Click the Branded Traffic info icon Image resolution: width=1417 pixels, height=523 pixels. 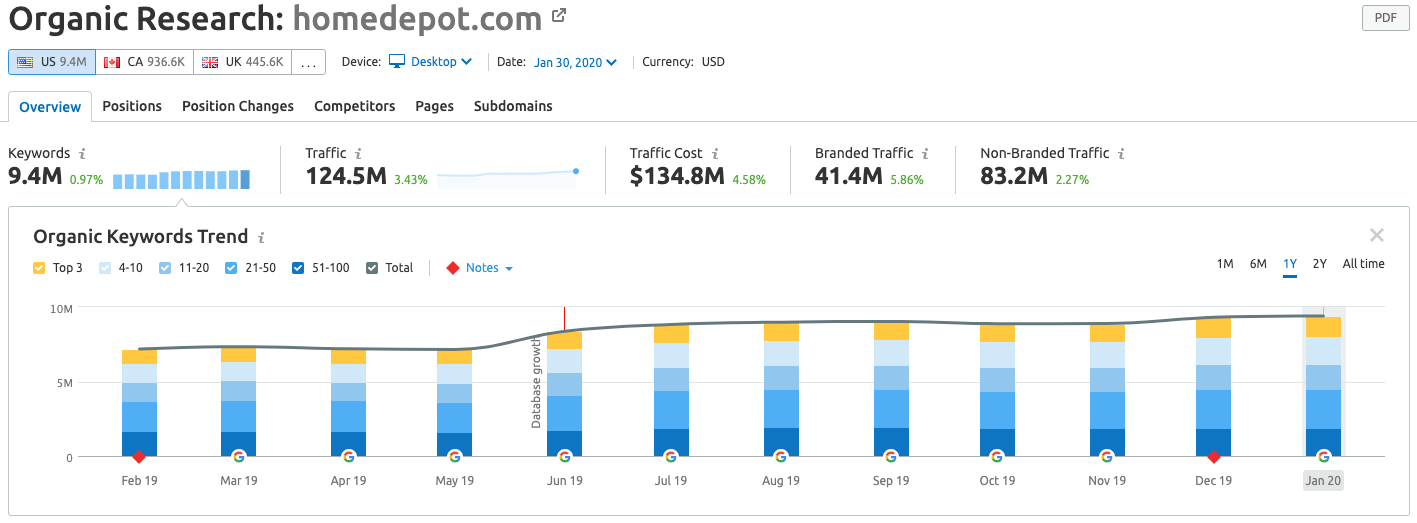click(x=925, y=154)
